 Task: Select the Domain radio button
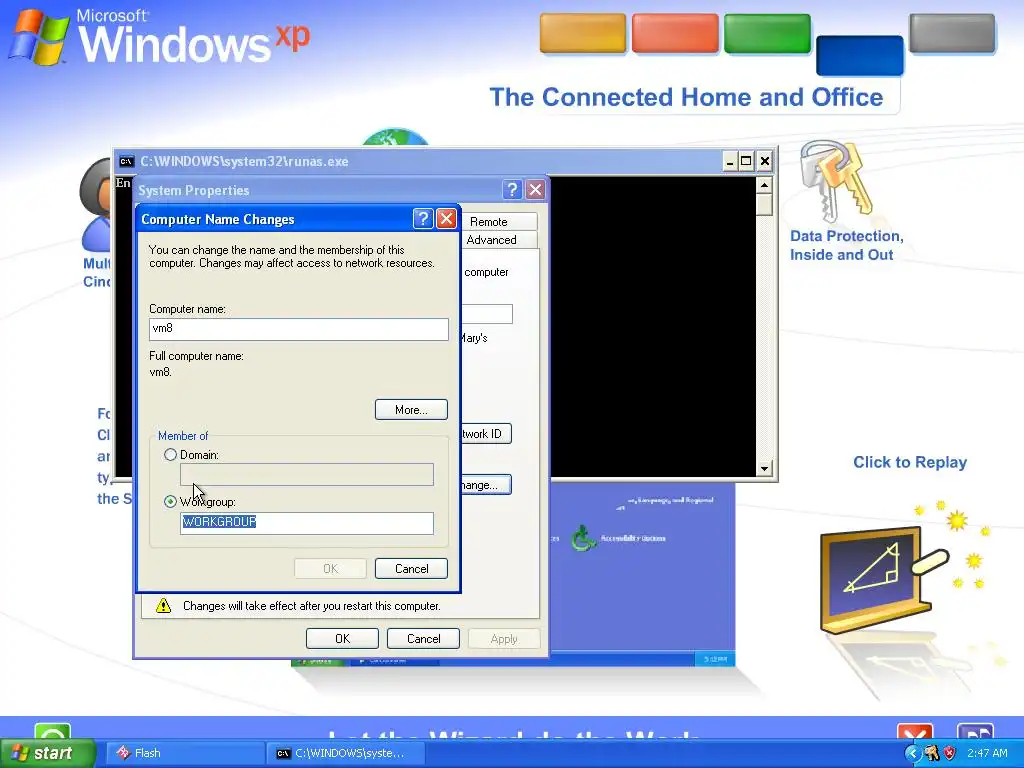170,455
